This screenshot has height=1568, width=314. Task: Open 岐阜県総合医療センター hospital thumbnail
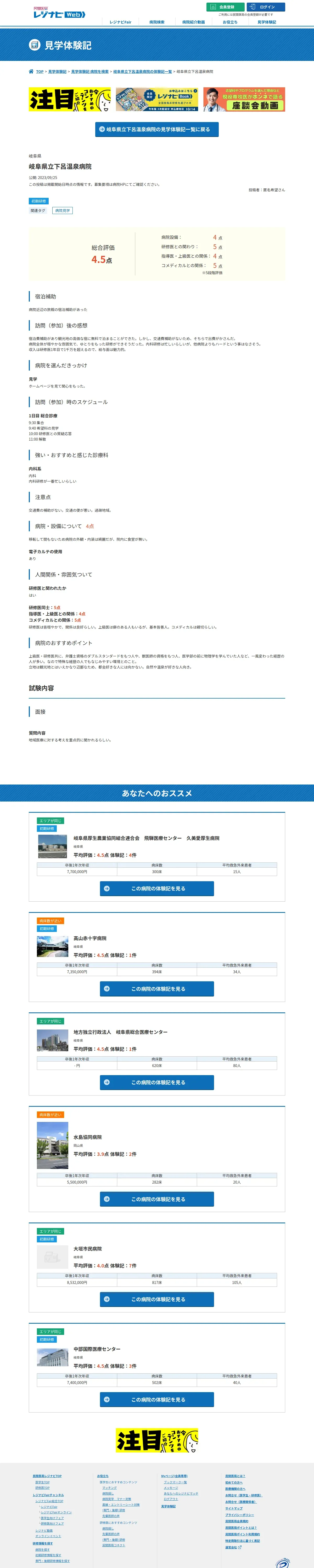tap(52, 1040)
